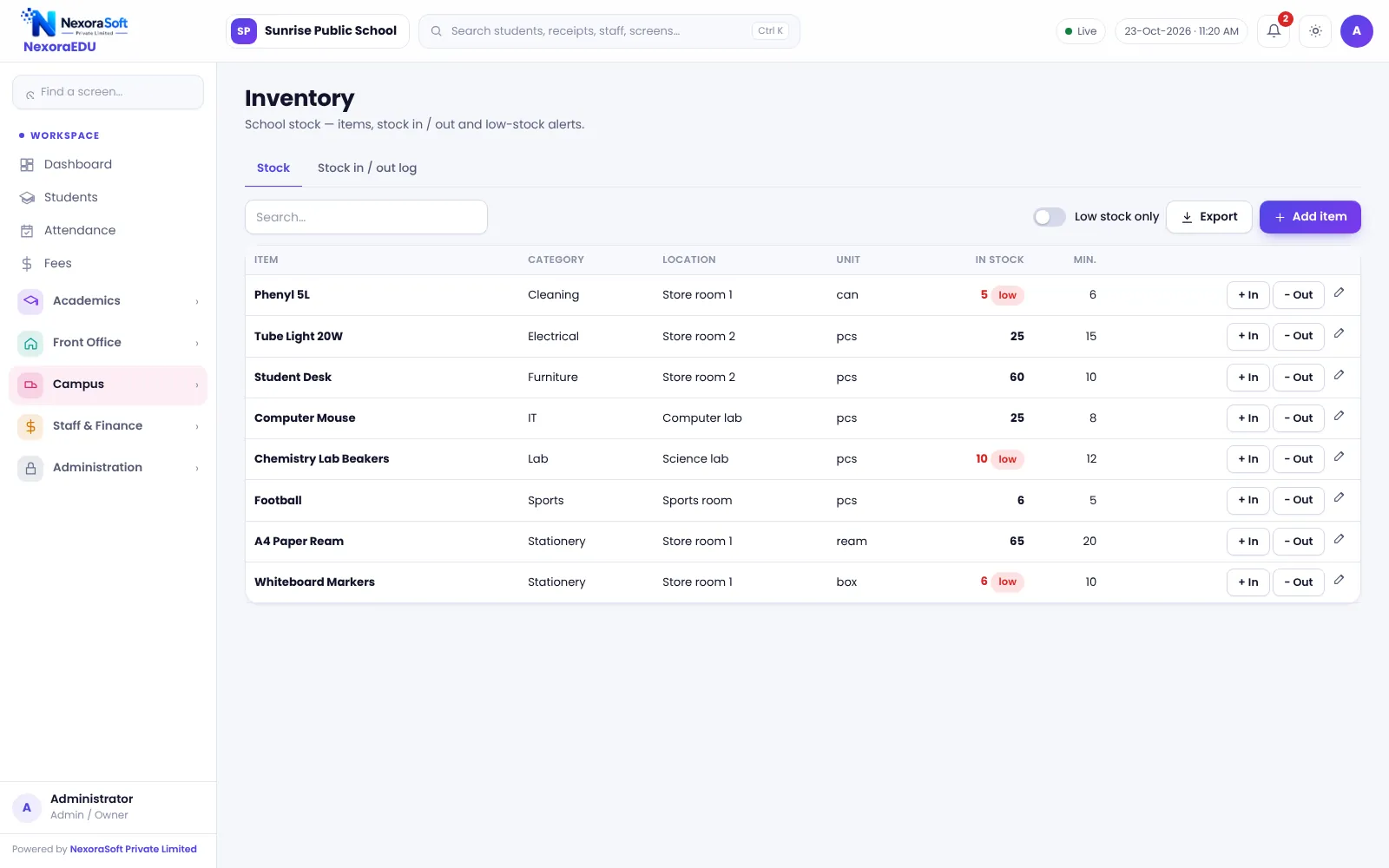The image size is (1389, 868).
Task: Switch to Stock in / out log tab
Action: click(367, 168)
